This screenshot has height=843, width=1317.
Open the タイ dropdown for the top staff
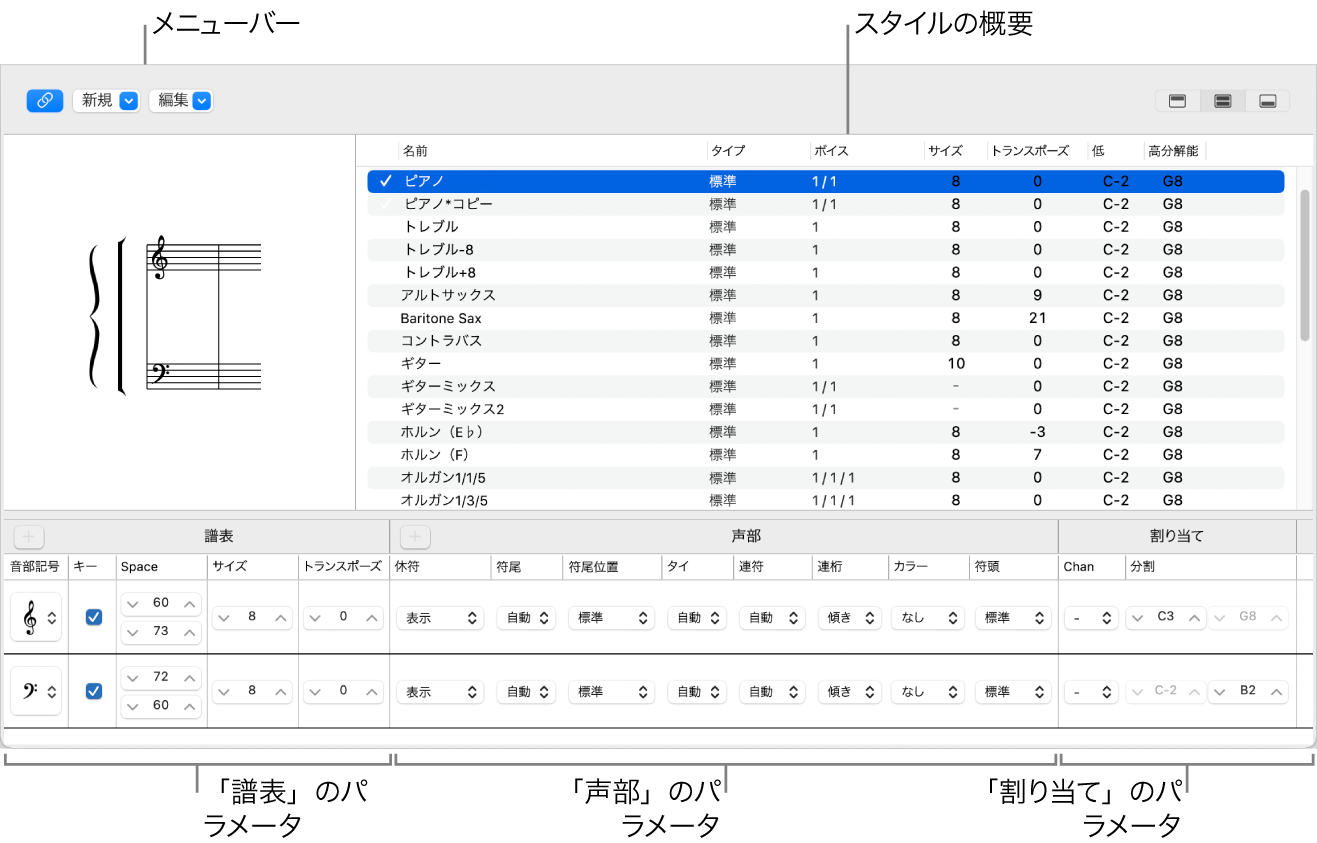click(x=697, y=617)
